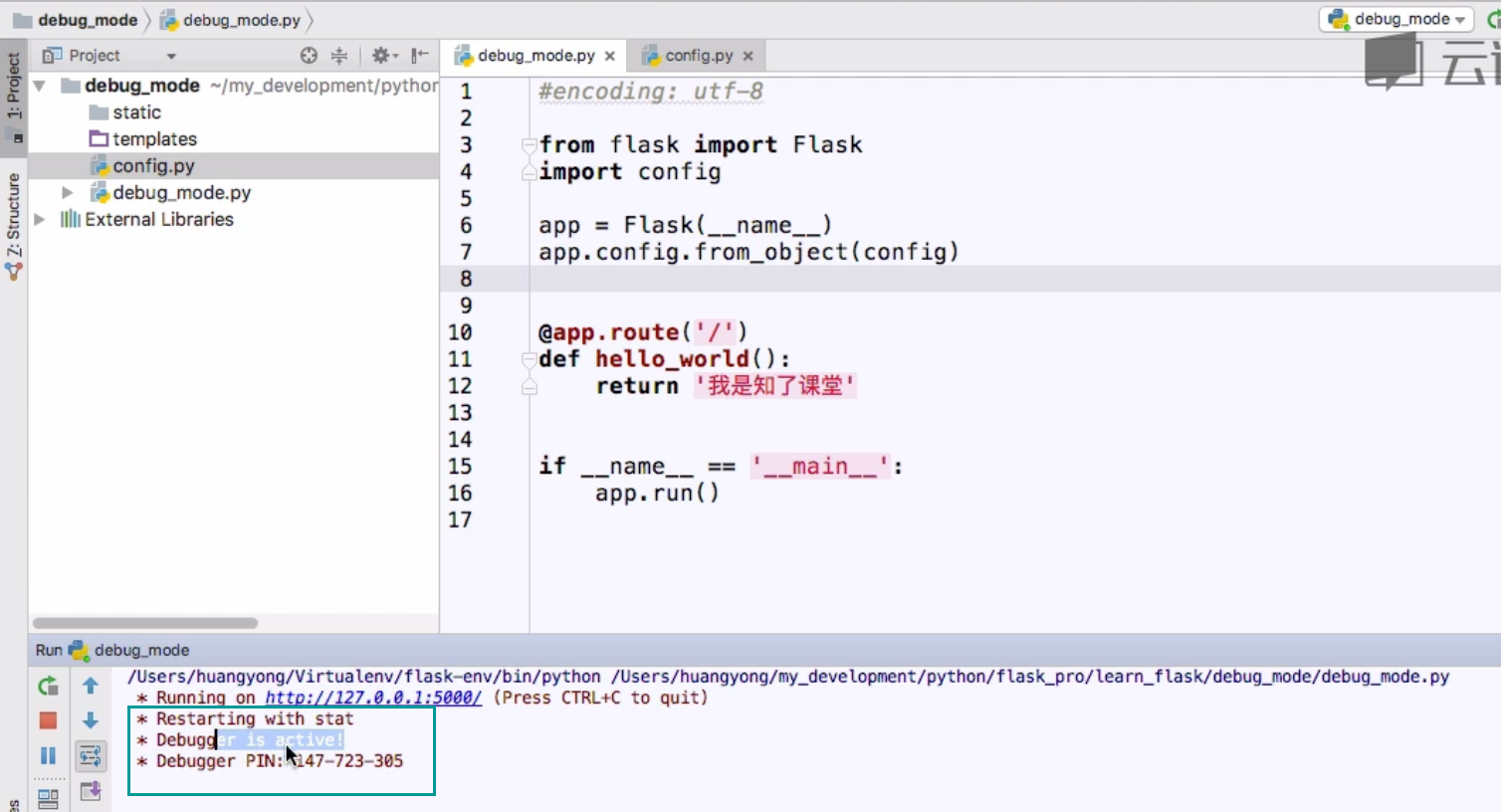Expand debug_mode.py in the project tree
1501x812 pixels.
66,192
